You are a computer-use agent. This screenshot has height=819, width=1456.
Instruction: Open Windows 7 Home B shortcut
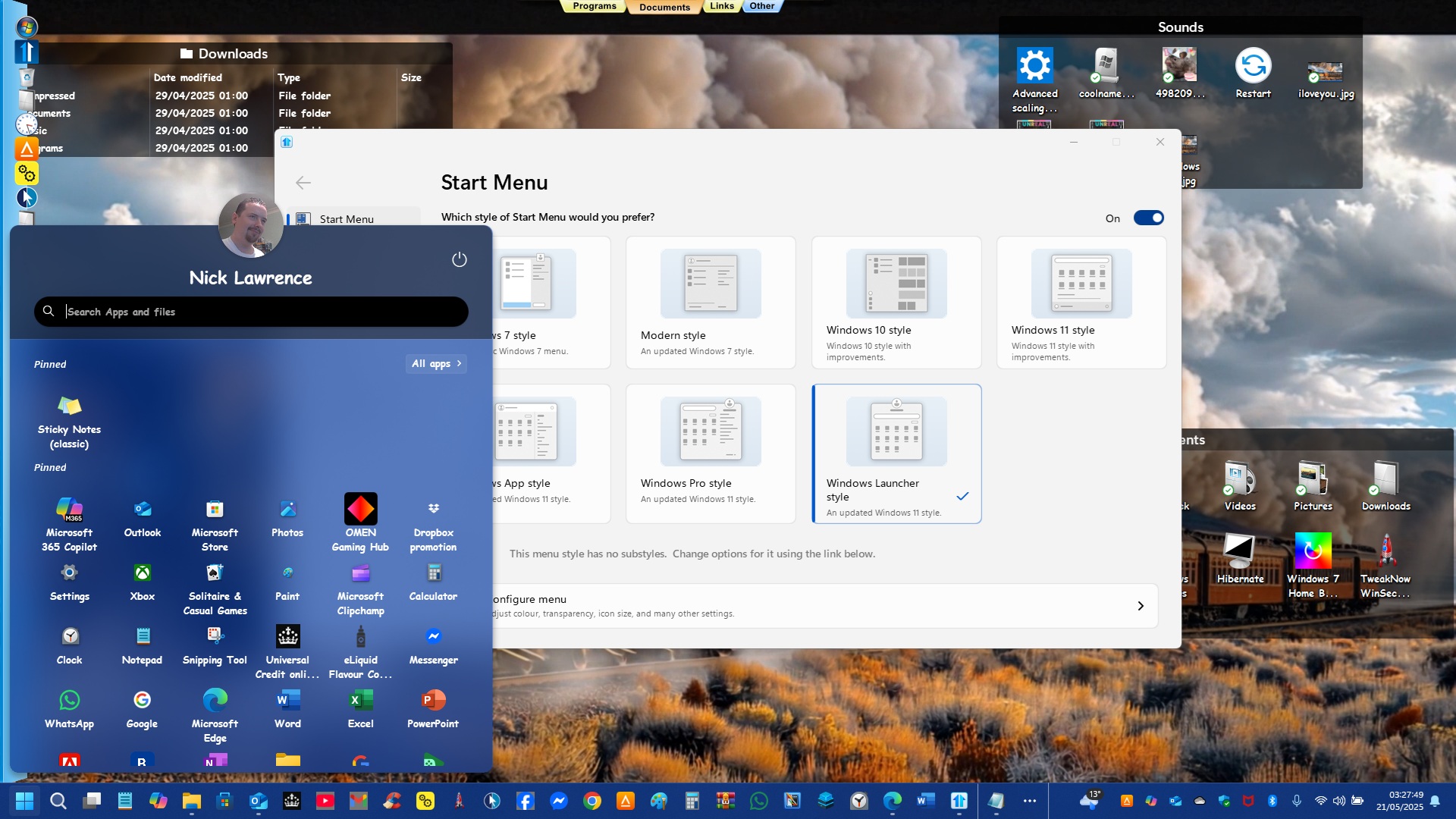1313,566
